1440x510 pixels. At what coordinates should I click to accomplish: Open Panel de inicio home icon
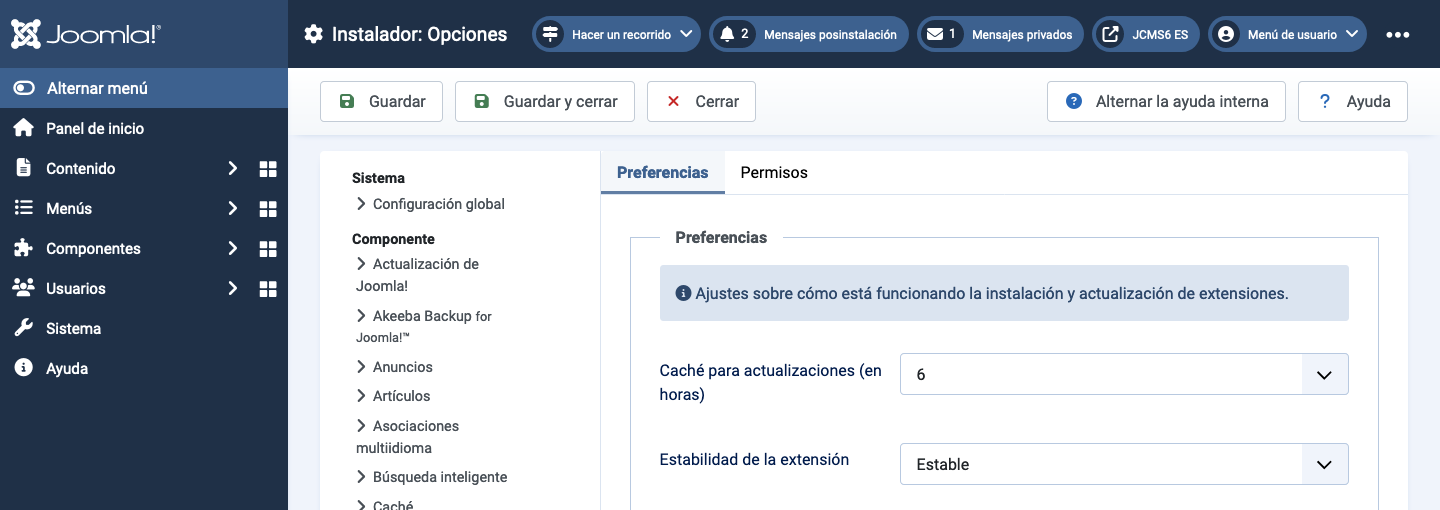coord(24,128)
